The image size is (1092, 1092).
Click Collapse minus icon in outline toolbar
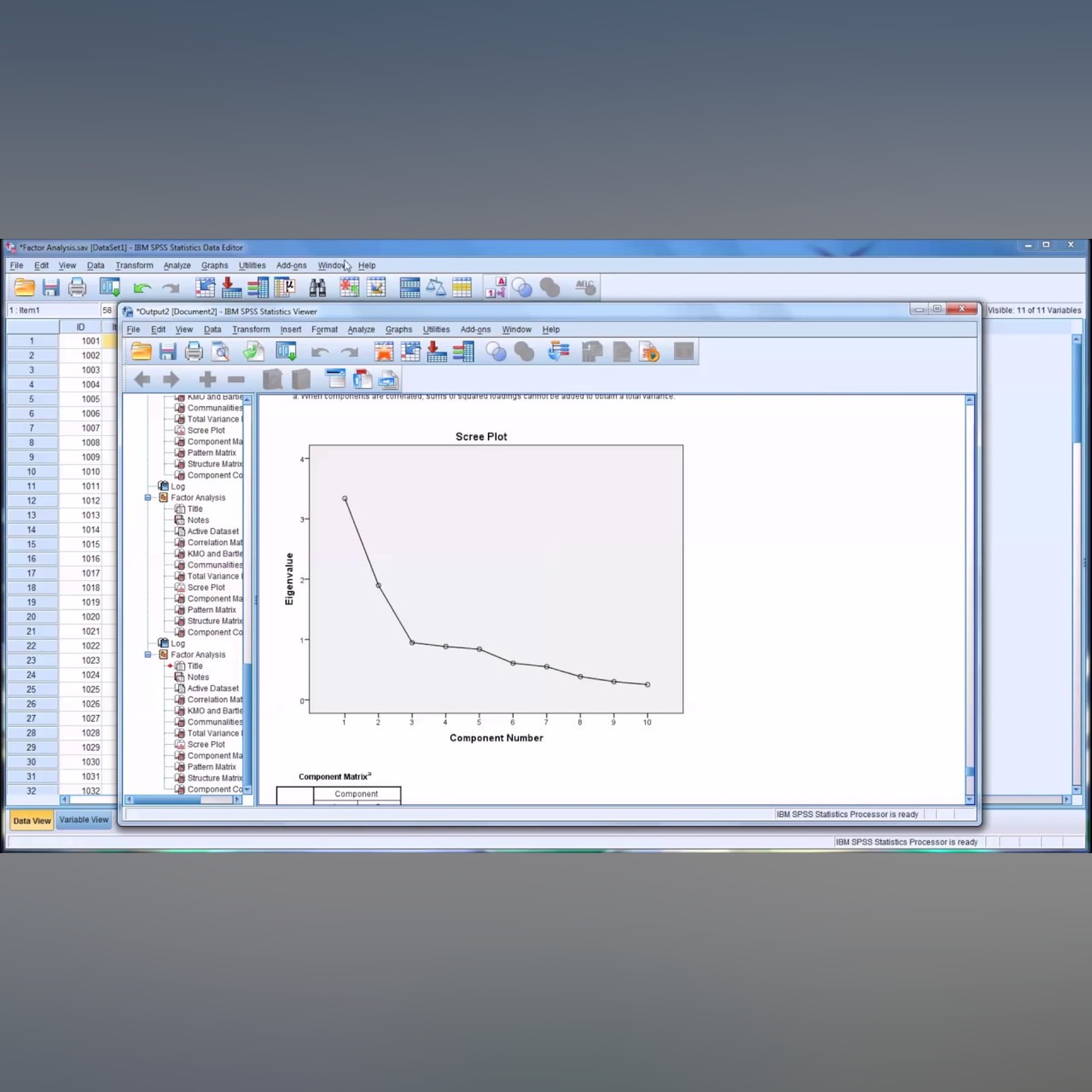(236, 379)
